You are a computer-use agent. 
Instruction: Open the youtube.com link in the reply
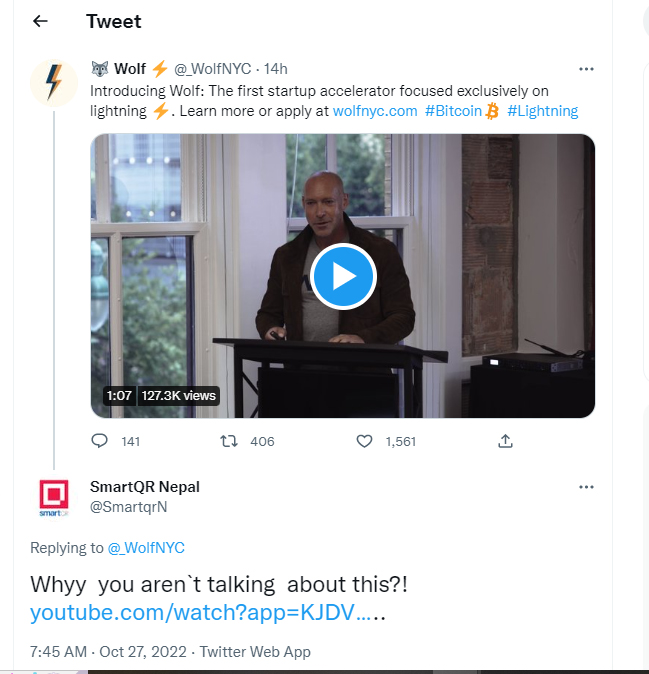click(x=200, y=612)
